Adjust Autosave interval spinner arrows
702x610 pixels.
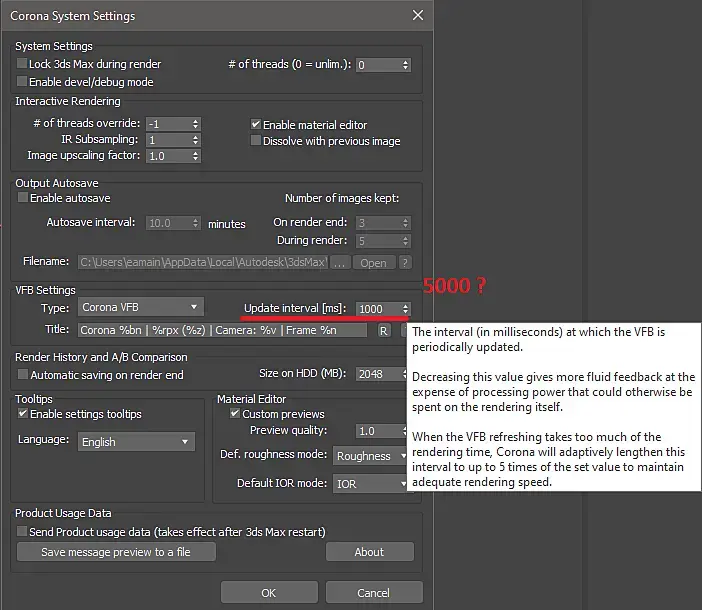coord(196,223)
